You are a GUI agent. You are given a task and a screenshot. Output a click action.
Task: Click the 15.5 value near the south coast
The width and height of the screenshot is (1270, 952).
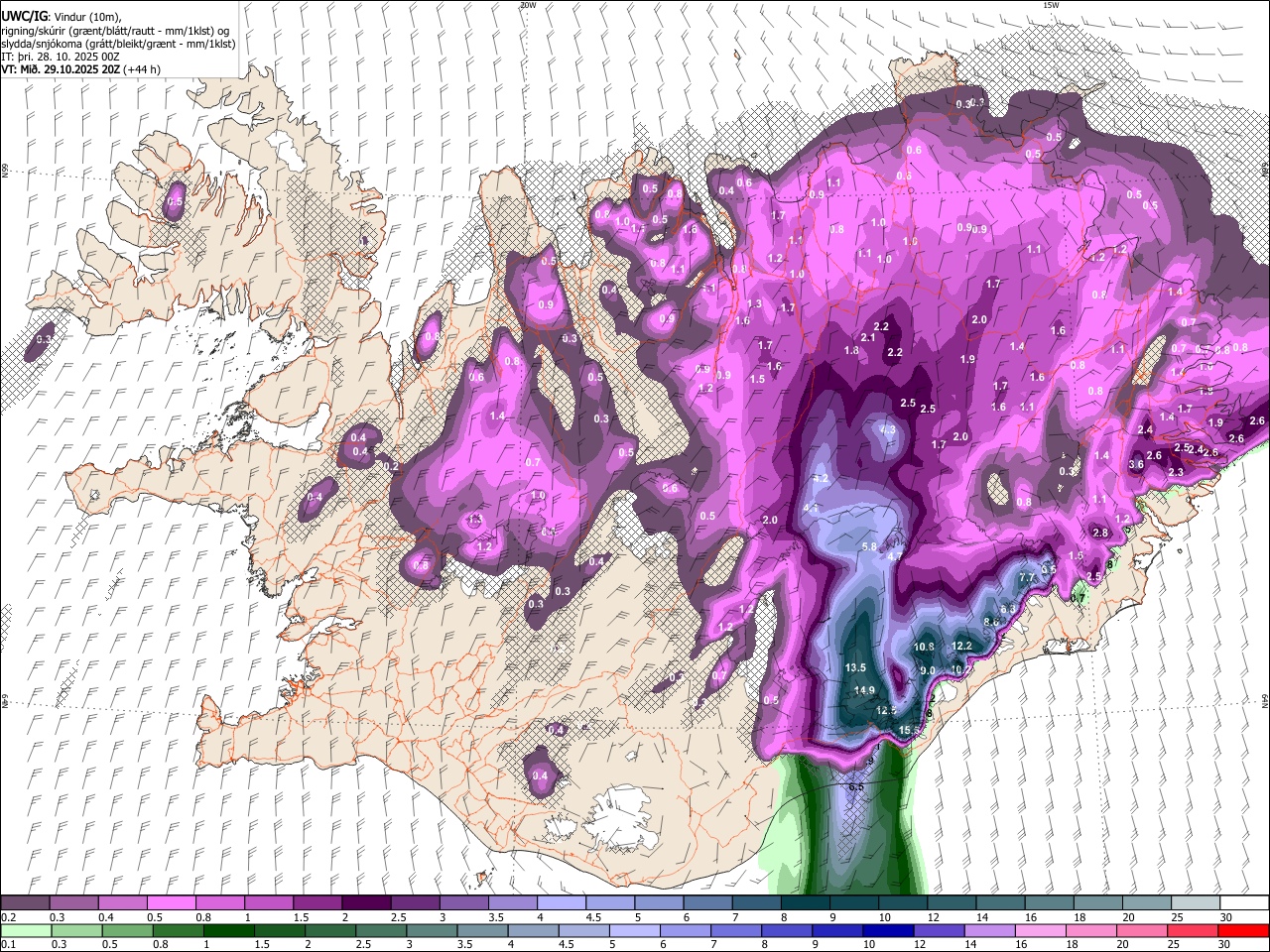pyautogui.click(x=909, y=731)
